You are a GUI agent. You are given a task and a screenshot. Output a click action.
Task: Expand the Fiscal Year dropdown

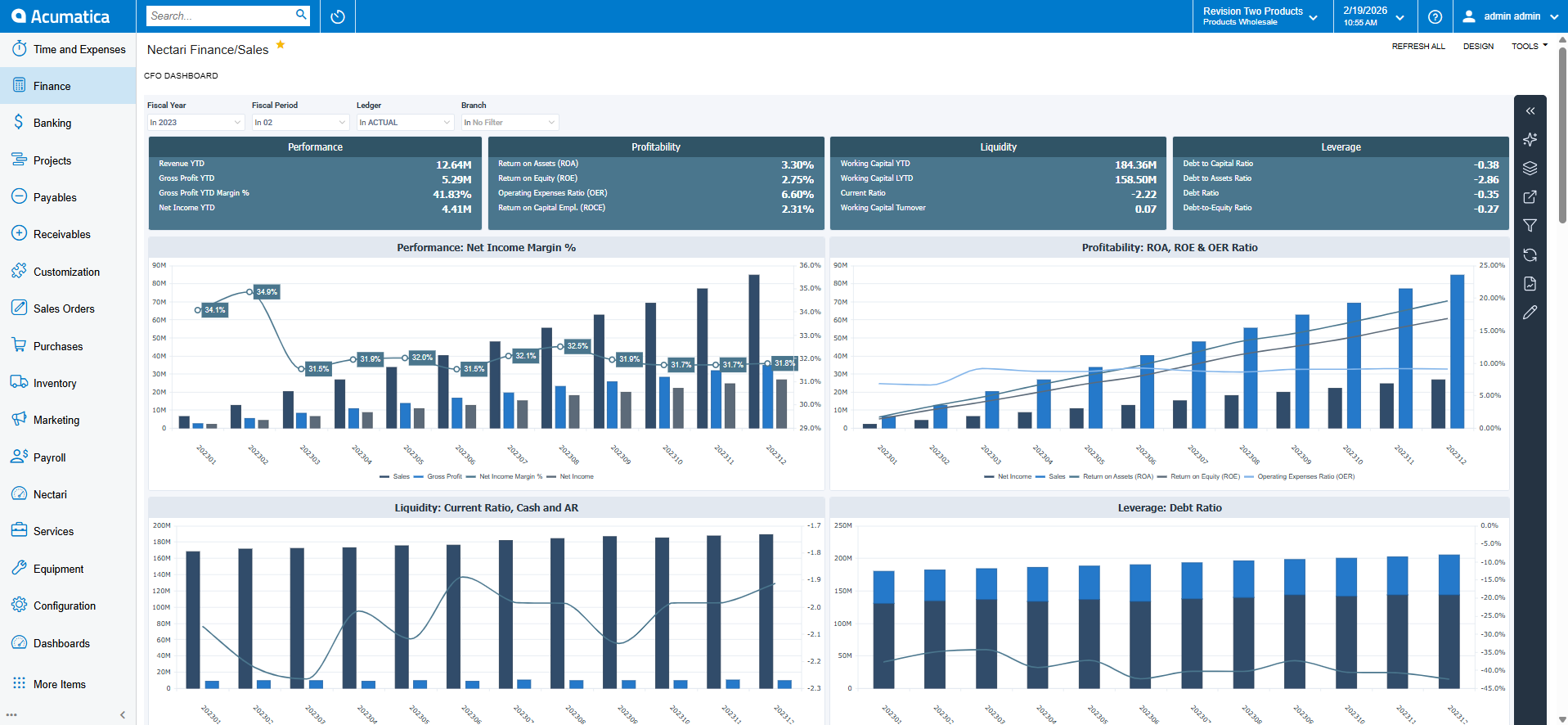click(x=195, y=123)
